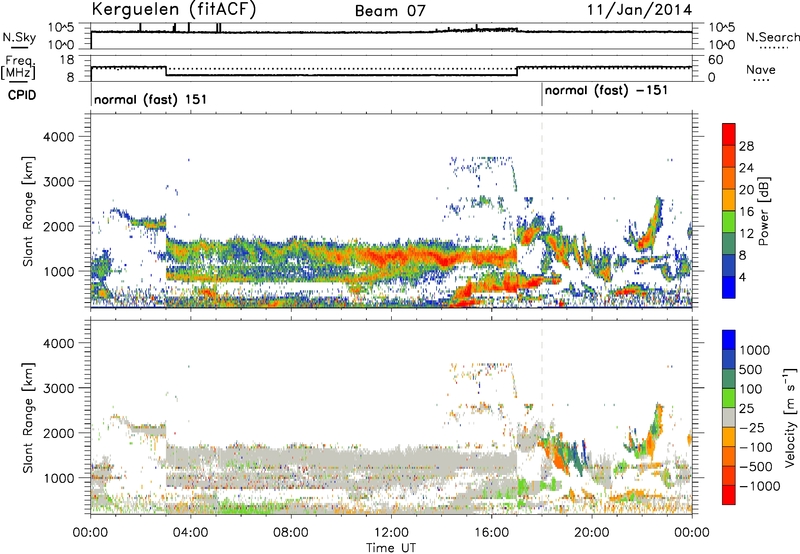Click the '08:00' time tick label
Screen dimensions: 800x554
click(x=291, y=533)
